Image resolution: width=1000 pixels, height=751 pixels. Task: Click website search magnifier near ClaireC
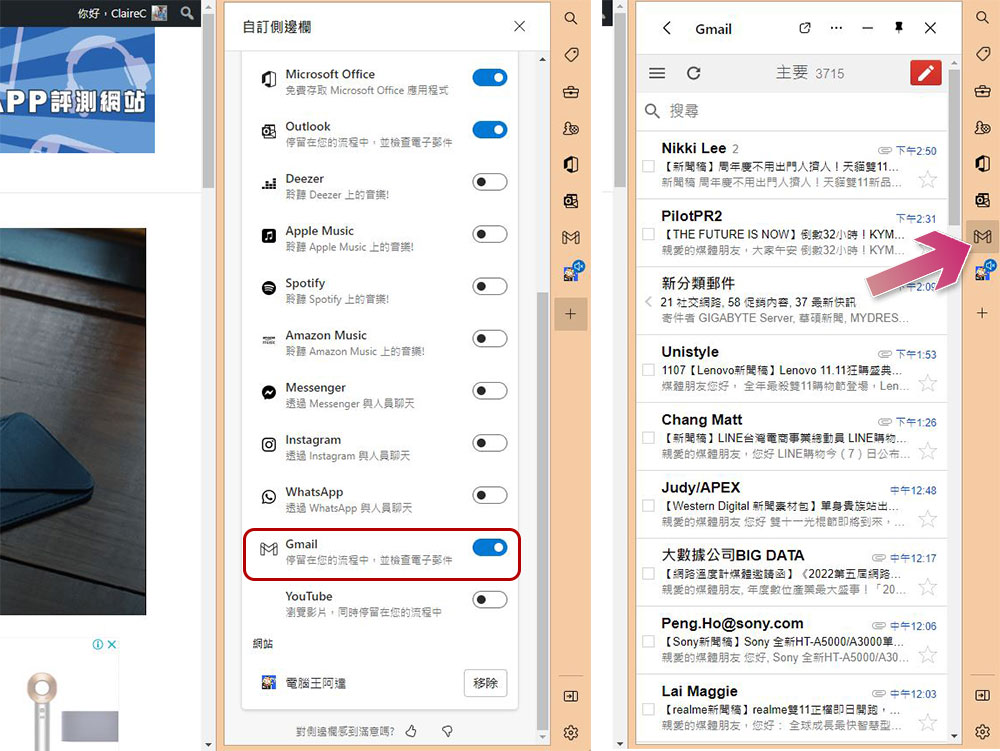point(187,13)
